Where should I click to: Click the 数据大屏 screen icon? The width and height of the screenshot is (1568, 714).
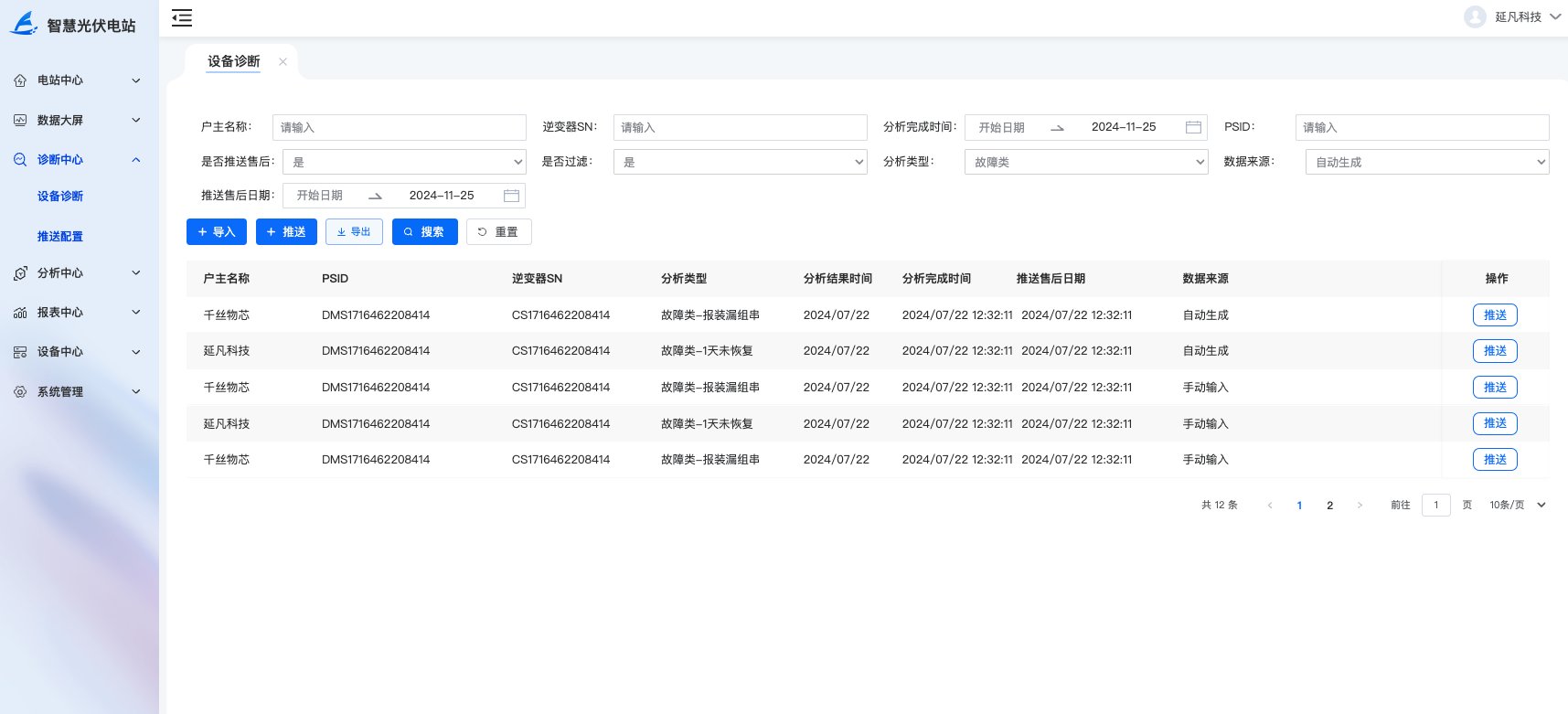(x=20, y=120)
